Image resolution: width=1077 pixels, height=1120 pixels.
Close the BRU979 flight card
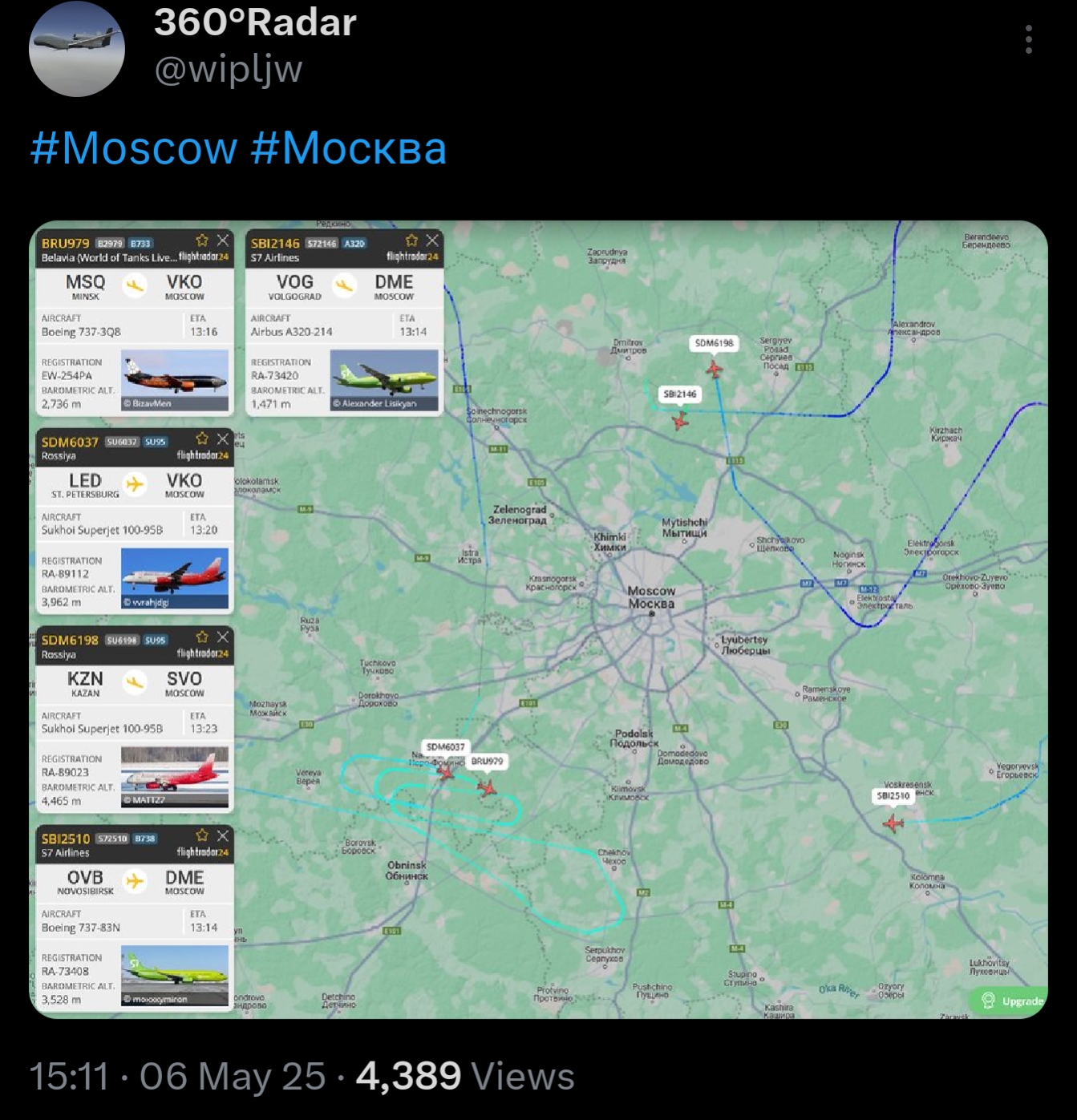click(x=223, y=241)
